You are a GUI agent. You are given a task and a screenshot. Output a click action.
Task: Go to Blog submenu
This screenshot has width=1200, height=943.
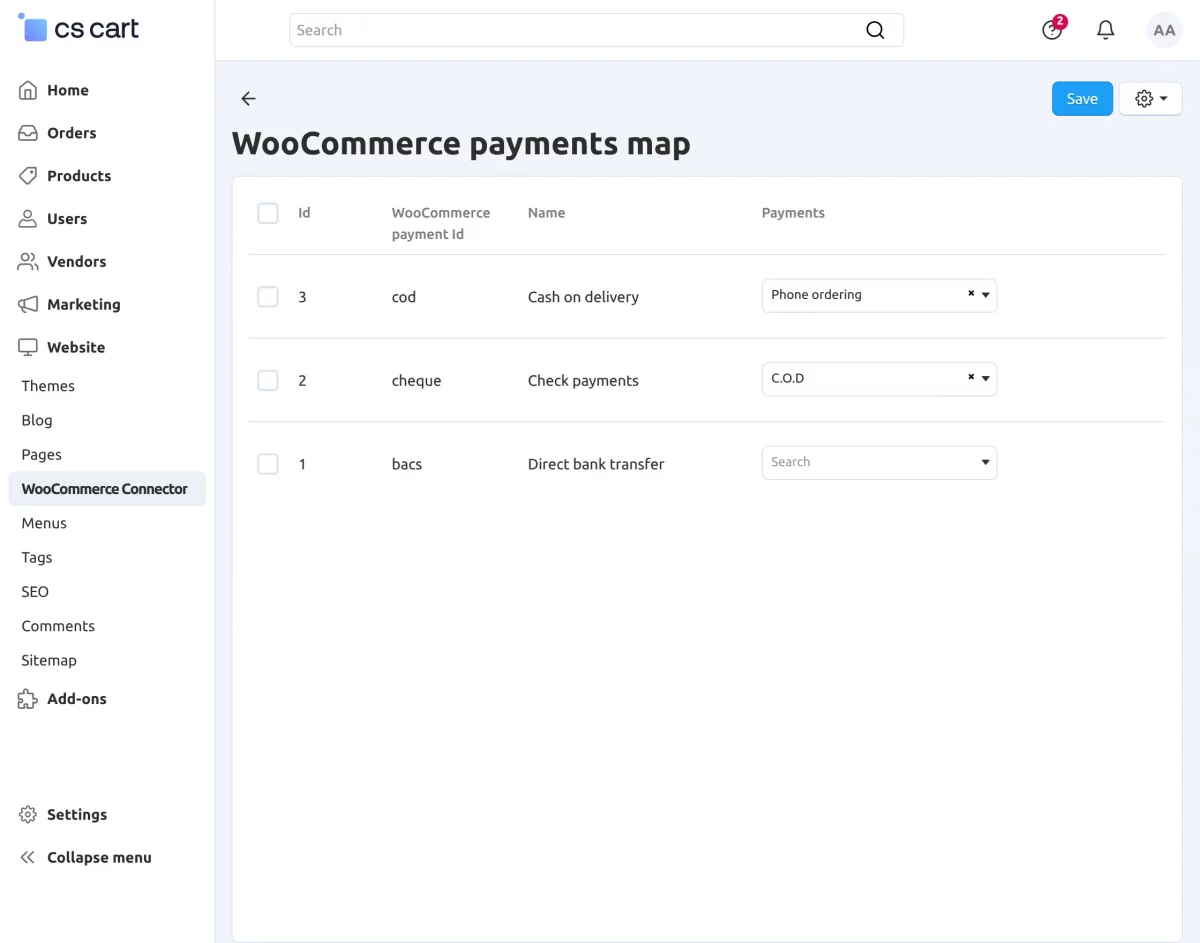[x=37, y=421]
